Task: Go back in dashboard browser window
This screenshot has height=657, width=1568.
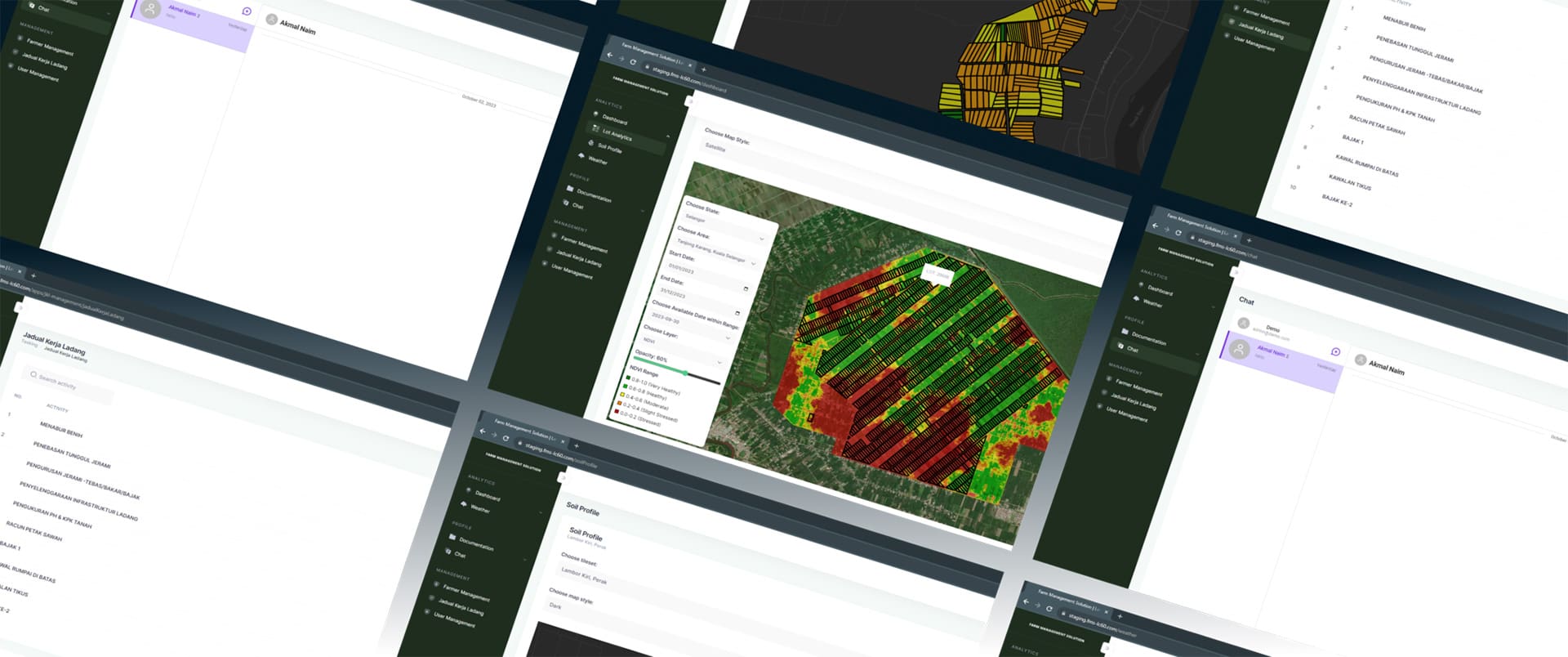Action: coord(609,55)
